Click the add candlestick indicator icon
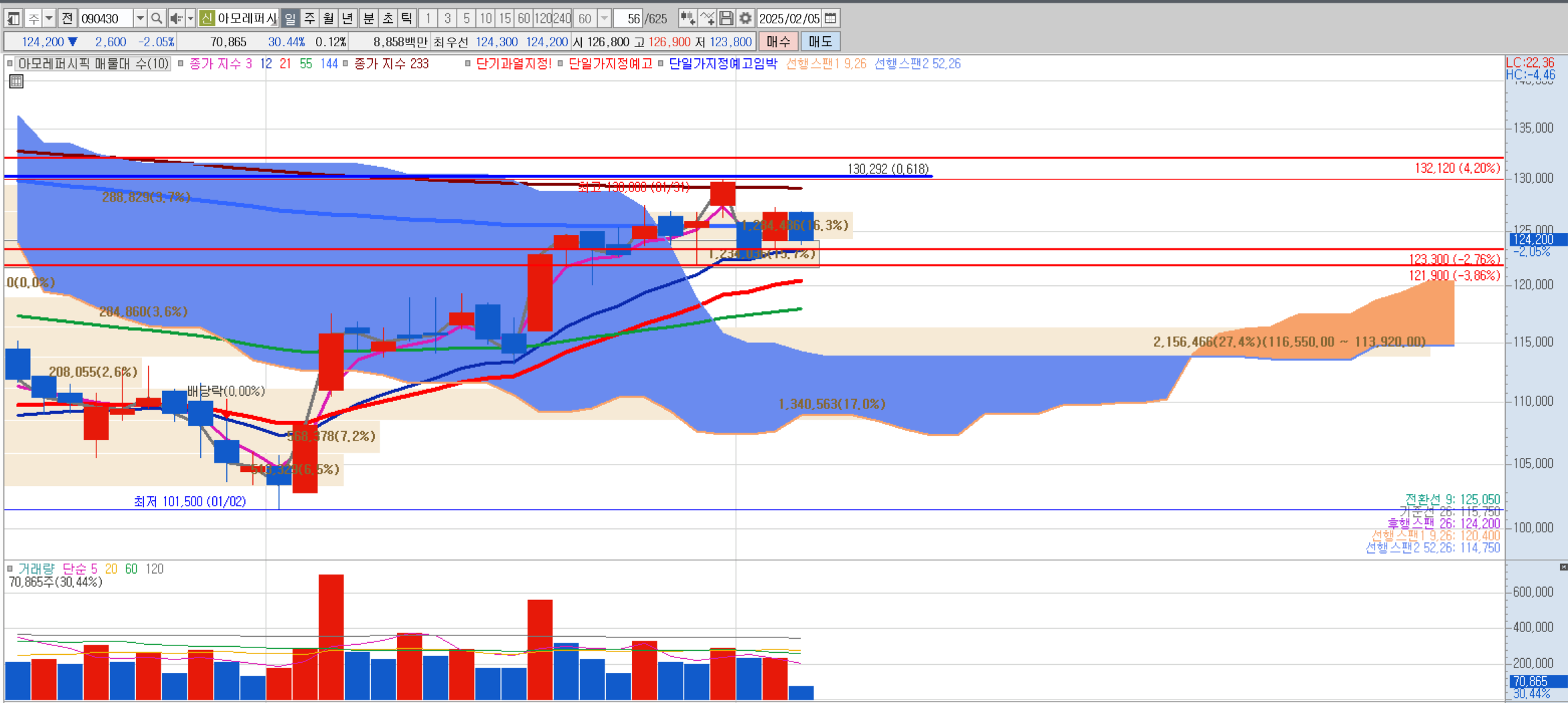This screenshot has height=703, width=1568. coord(688,19)
